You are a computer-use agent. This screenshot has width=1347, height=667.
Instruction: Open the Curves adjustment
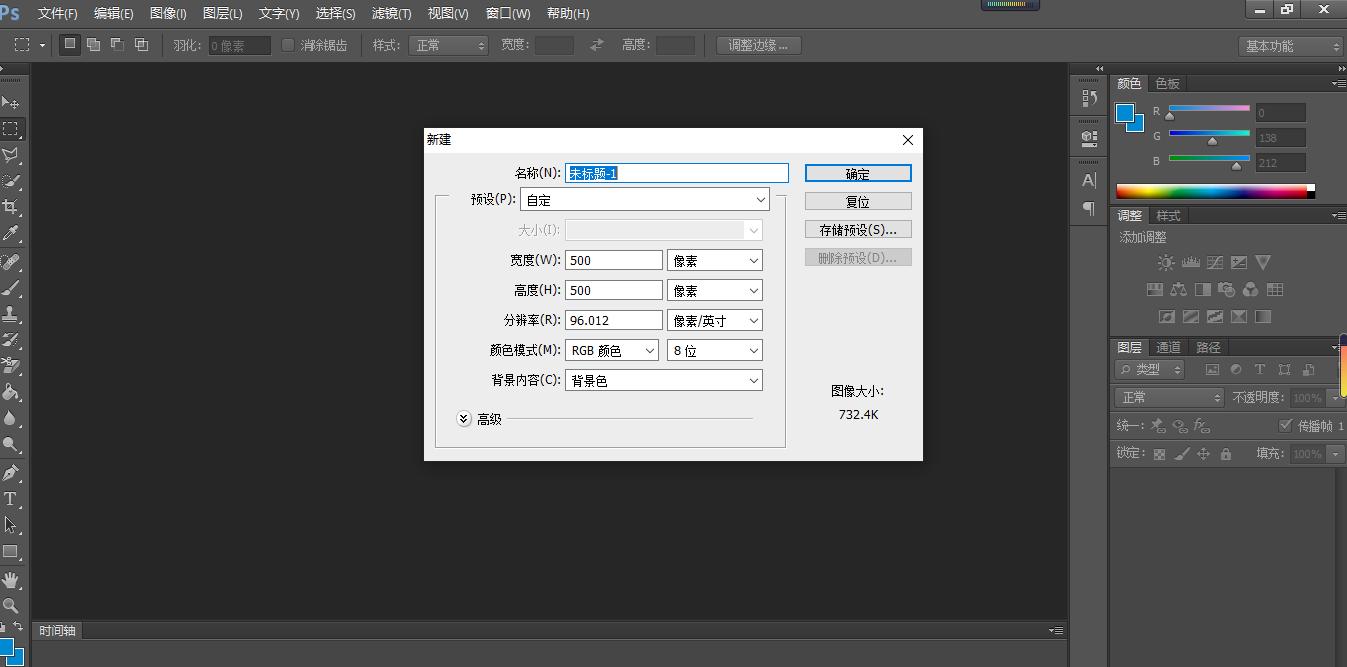coord(1213,262)
